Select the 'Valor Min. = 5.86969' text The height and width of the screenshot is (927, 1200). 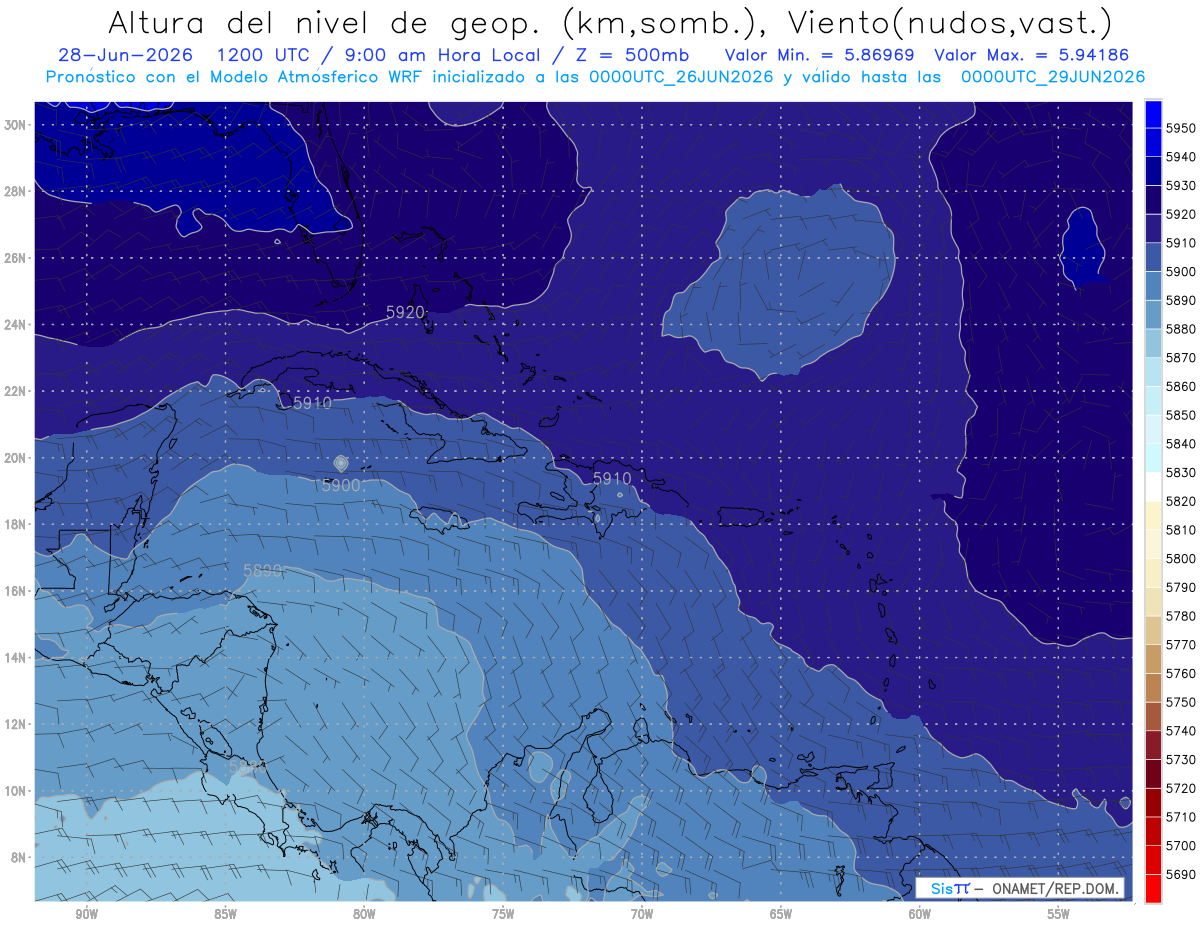point(822,55)
